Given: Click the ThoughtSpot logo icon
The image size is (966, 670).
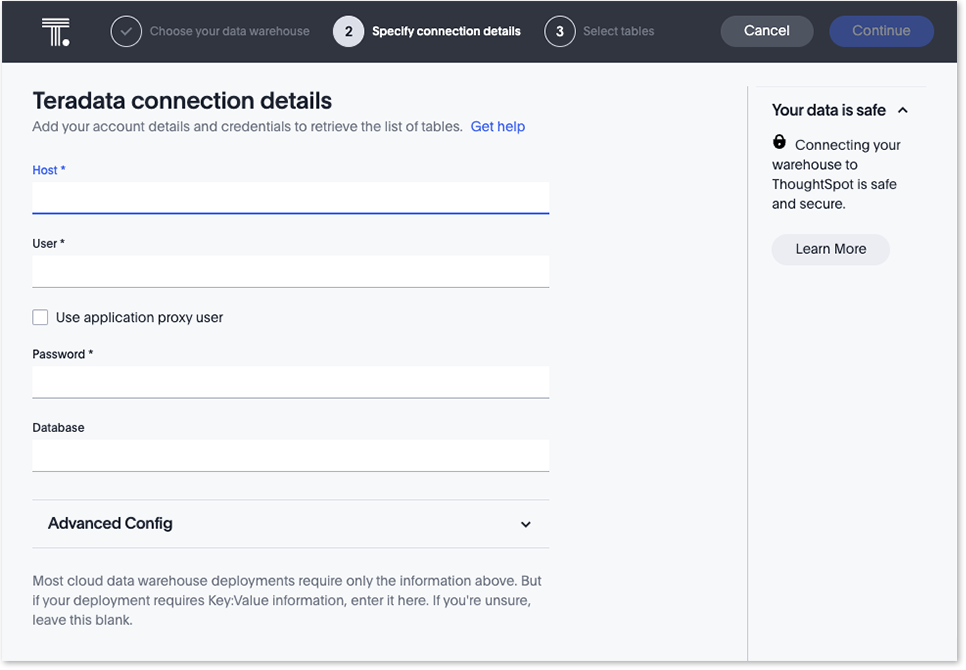Looking at the screenshot, I should tap(55, 31).
